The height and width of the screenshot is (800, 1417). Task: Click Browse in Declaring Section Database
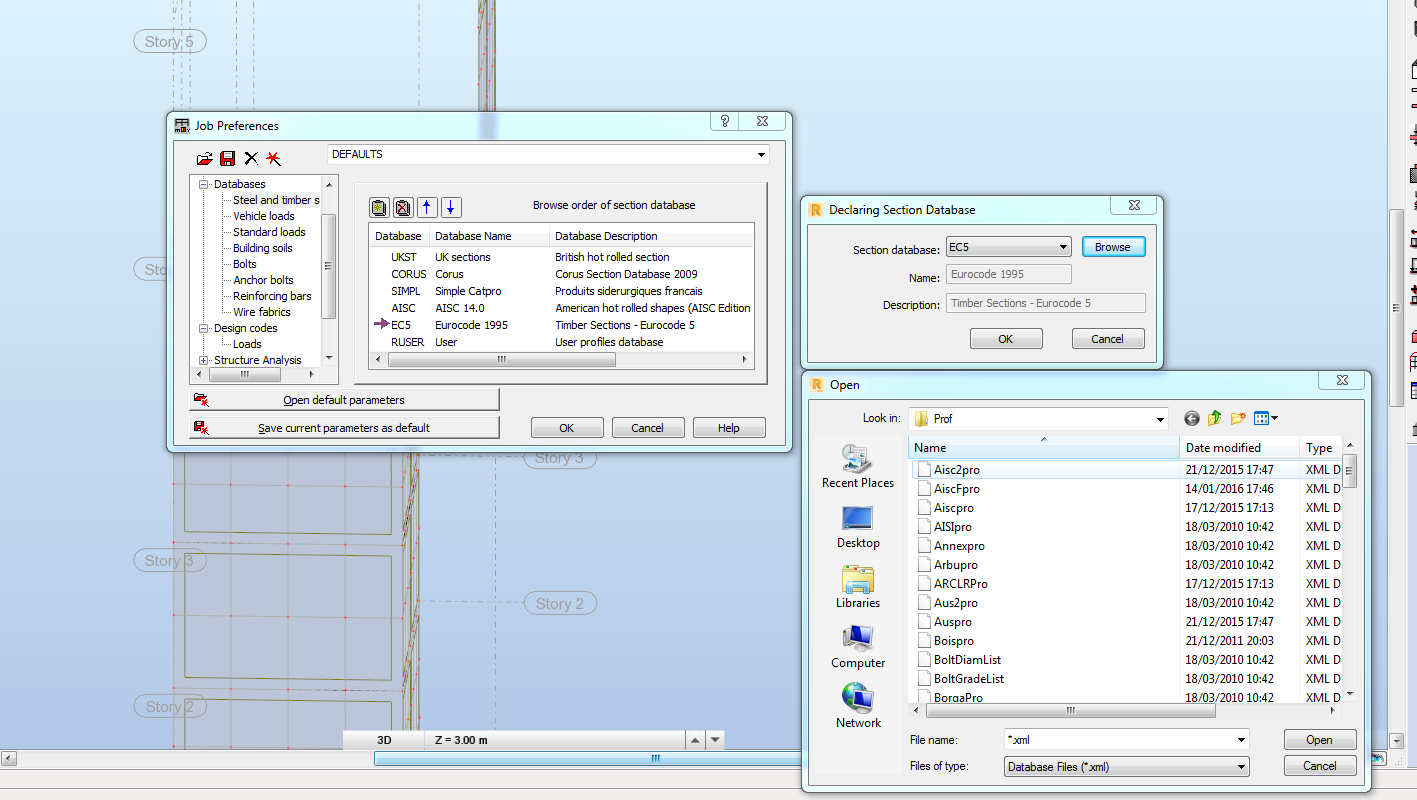(x=1113, y=246)
